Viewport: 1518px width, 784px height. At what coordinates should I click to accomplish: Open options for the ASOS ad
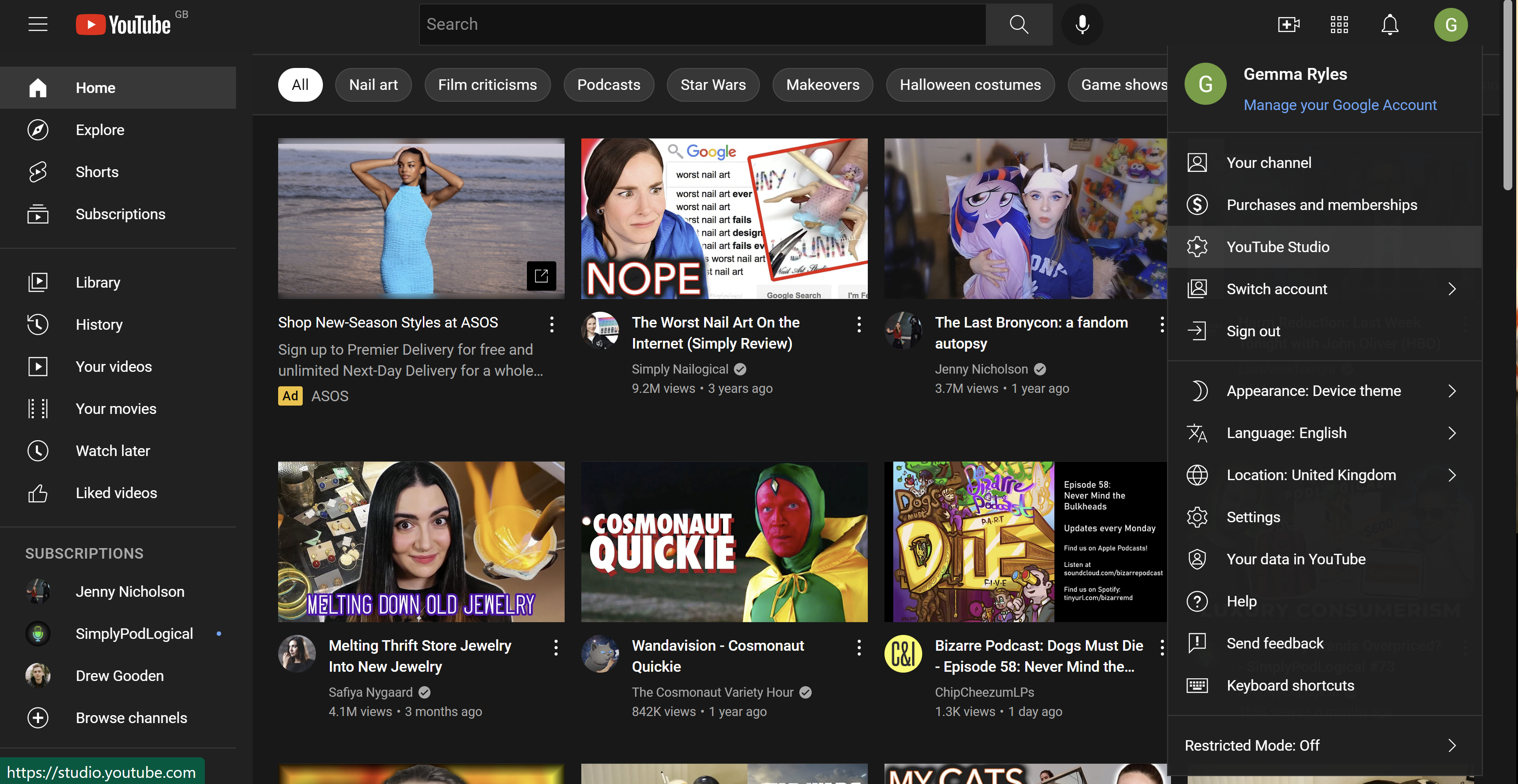[x=551, y=324]
